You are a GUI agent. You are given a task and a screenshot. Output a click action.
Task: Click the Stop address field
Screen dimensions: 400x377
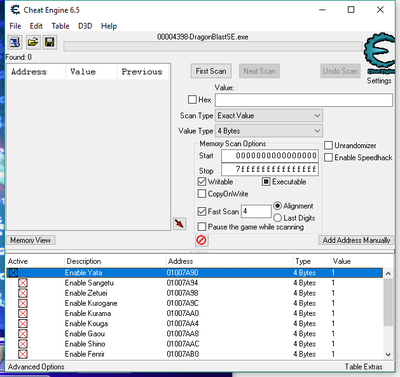tap(270, 169)
